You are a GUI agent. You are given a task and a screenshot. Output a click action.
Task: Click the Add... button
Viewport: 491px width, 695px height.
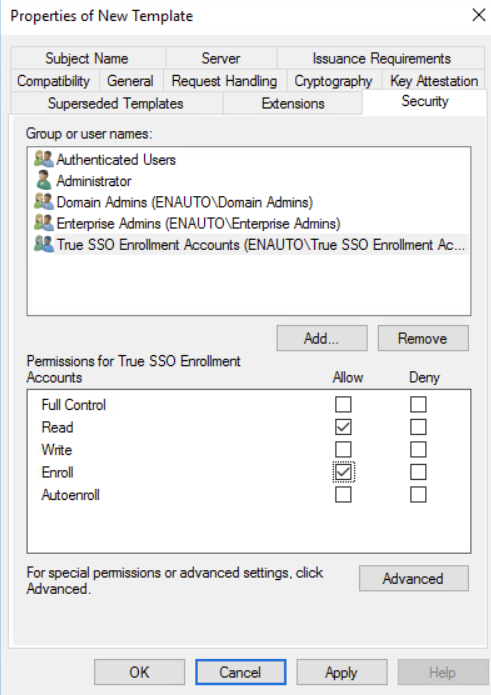pos(322,338)
